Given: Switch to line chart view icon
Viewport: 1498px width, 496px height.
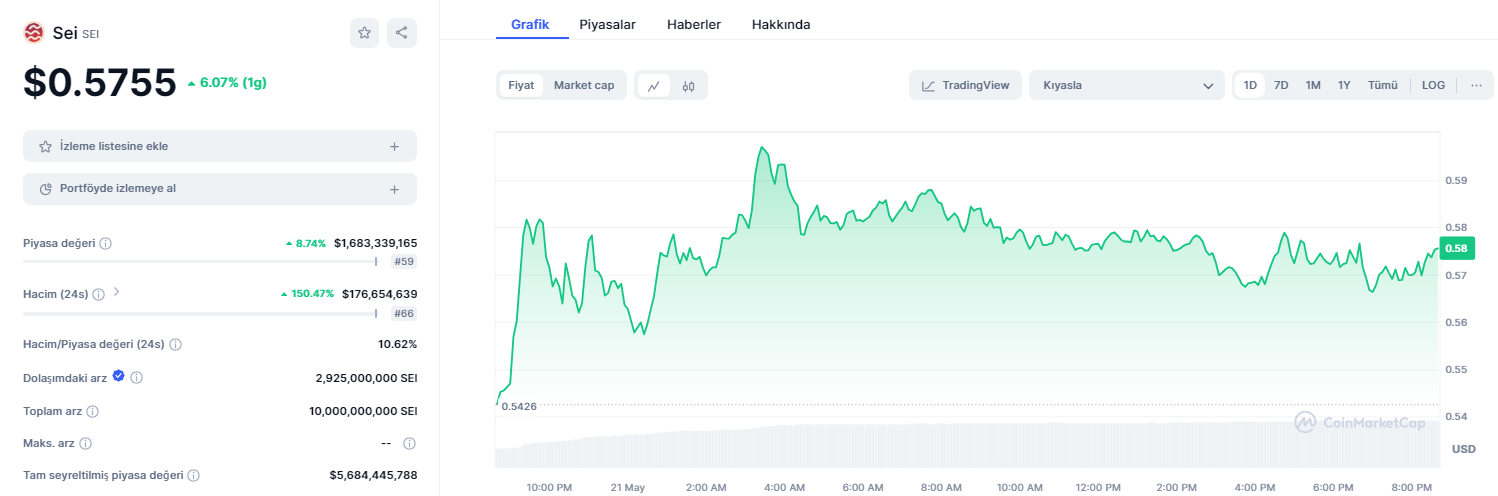Looking at the screenshot, I should [653, 86].
